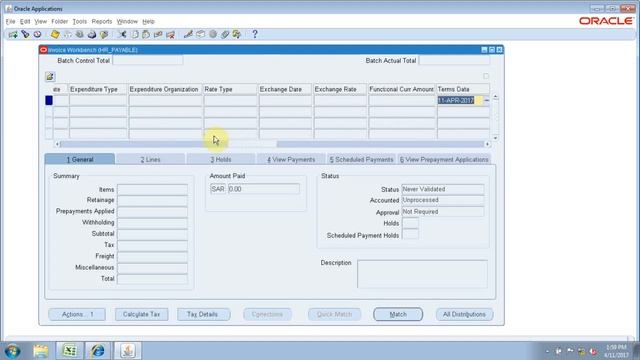This screenshot has height=360, width=640.
Task: Click the Amount Paid 0.00 field
Action: point(264,189)
